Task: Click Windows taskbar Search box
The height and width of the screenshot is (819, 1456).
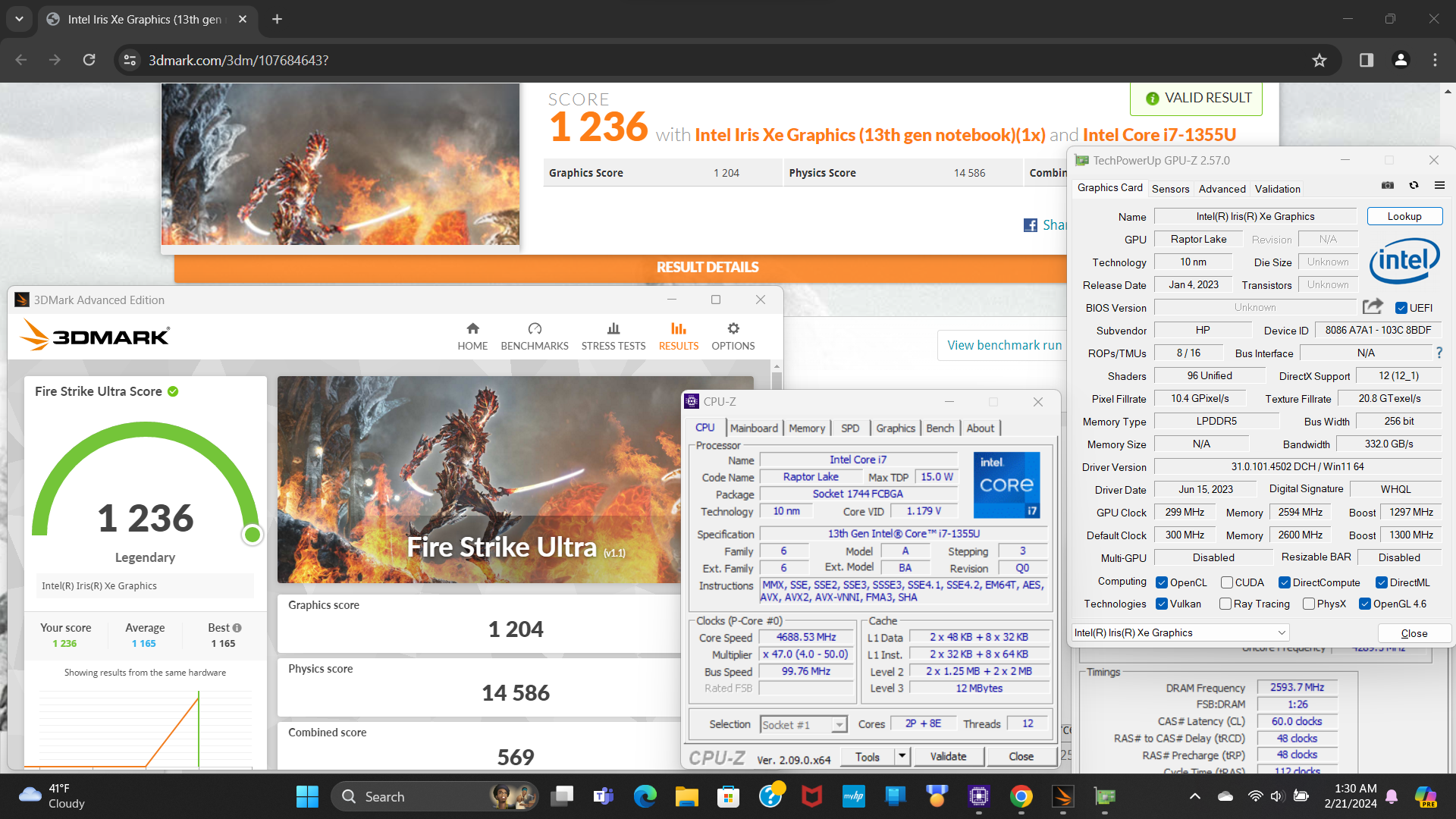Action: coord(434,797)
